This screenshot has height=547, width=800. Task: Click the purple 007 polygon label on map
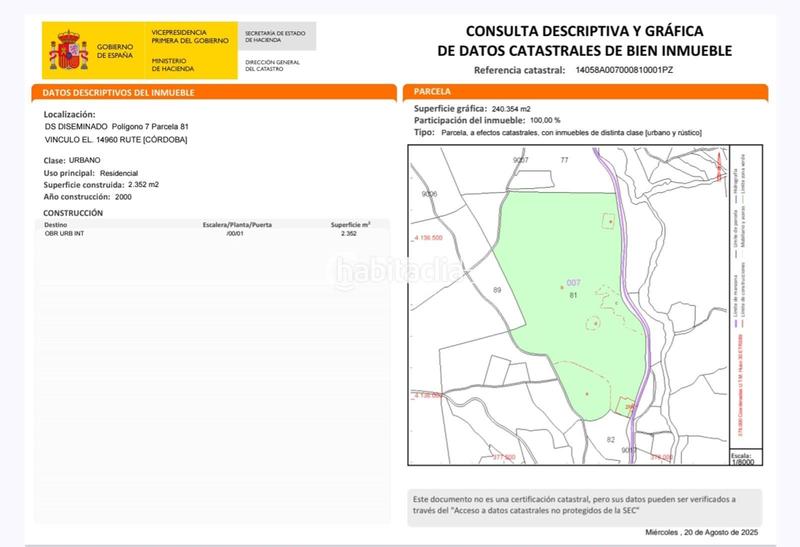pos(573,283)
